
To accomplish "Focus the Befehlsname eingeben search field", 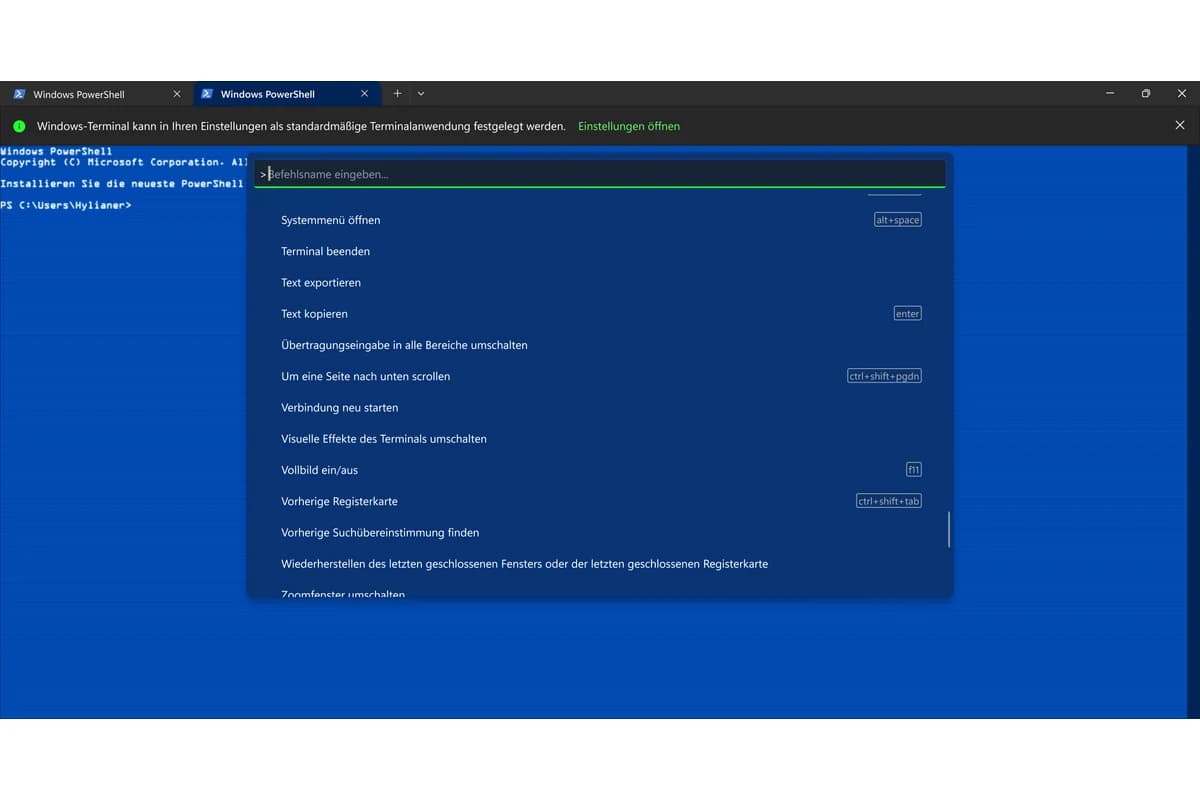I will pyautogui.click(x=600, y=174).
